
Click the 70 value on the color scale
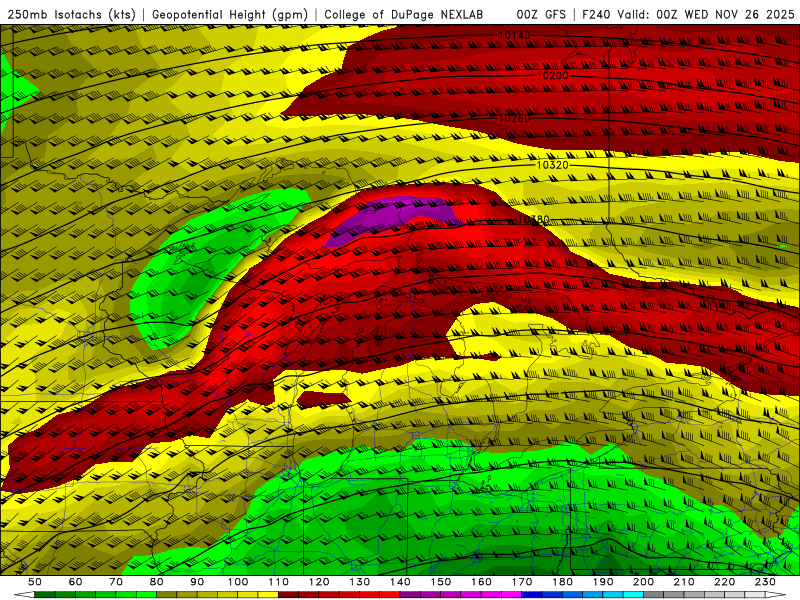pyautogui.click(x=116, y=582)
